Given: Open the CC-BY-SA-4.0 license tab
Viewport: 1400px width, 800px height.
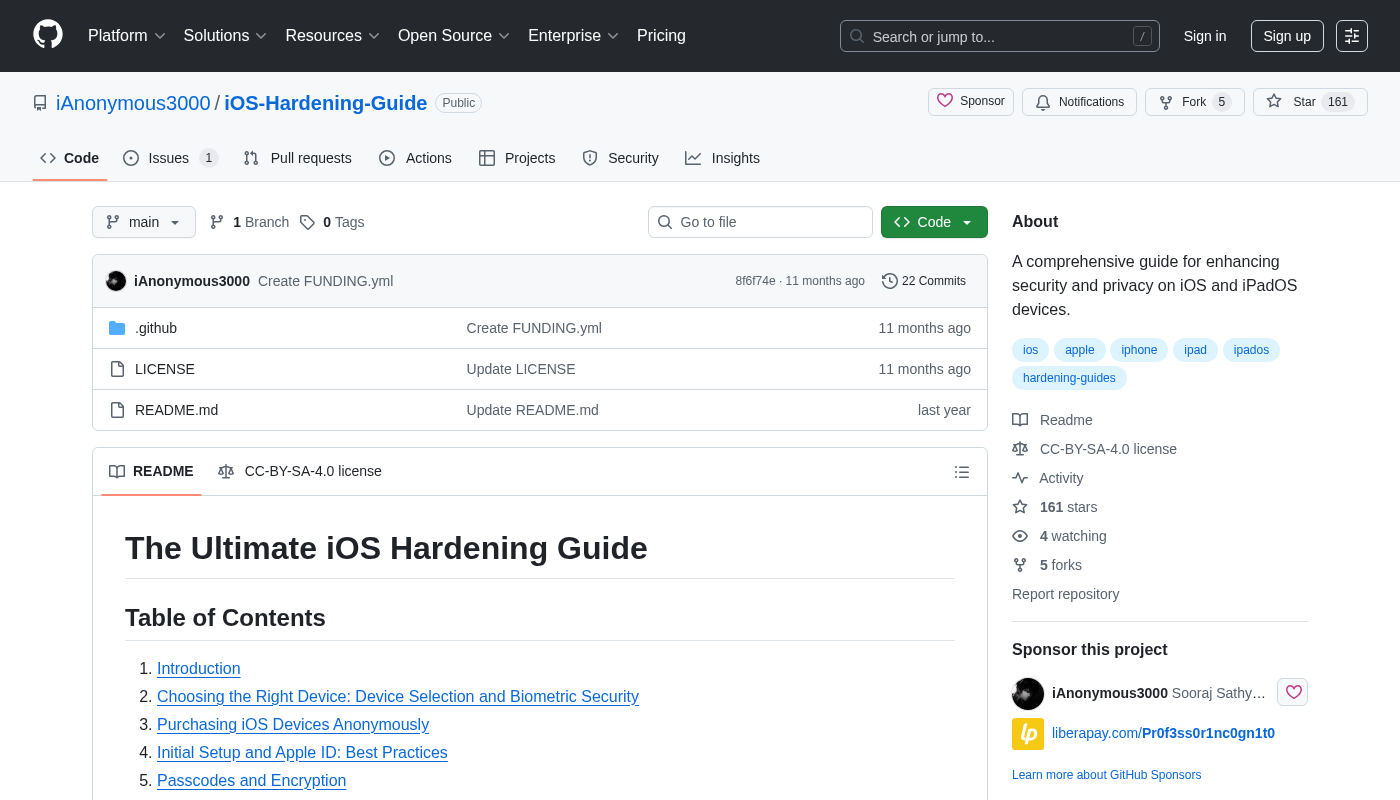Looking at the screenshot, I should click(300, 471).
